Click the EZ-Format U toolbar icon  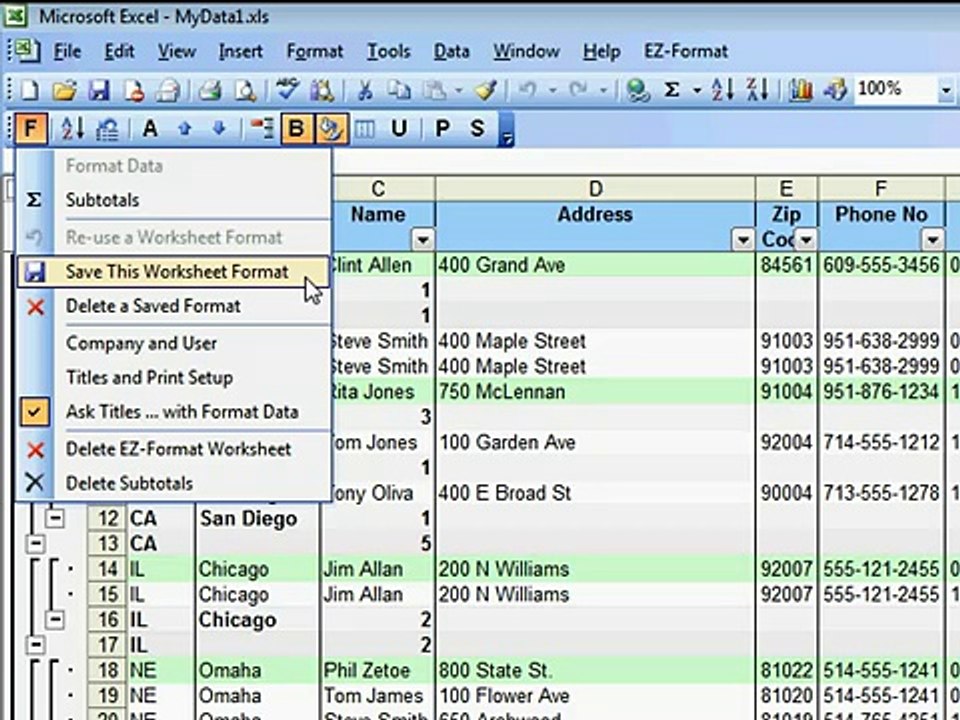(x=399, y=129)
